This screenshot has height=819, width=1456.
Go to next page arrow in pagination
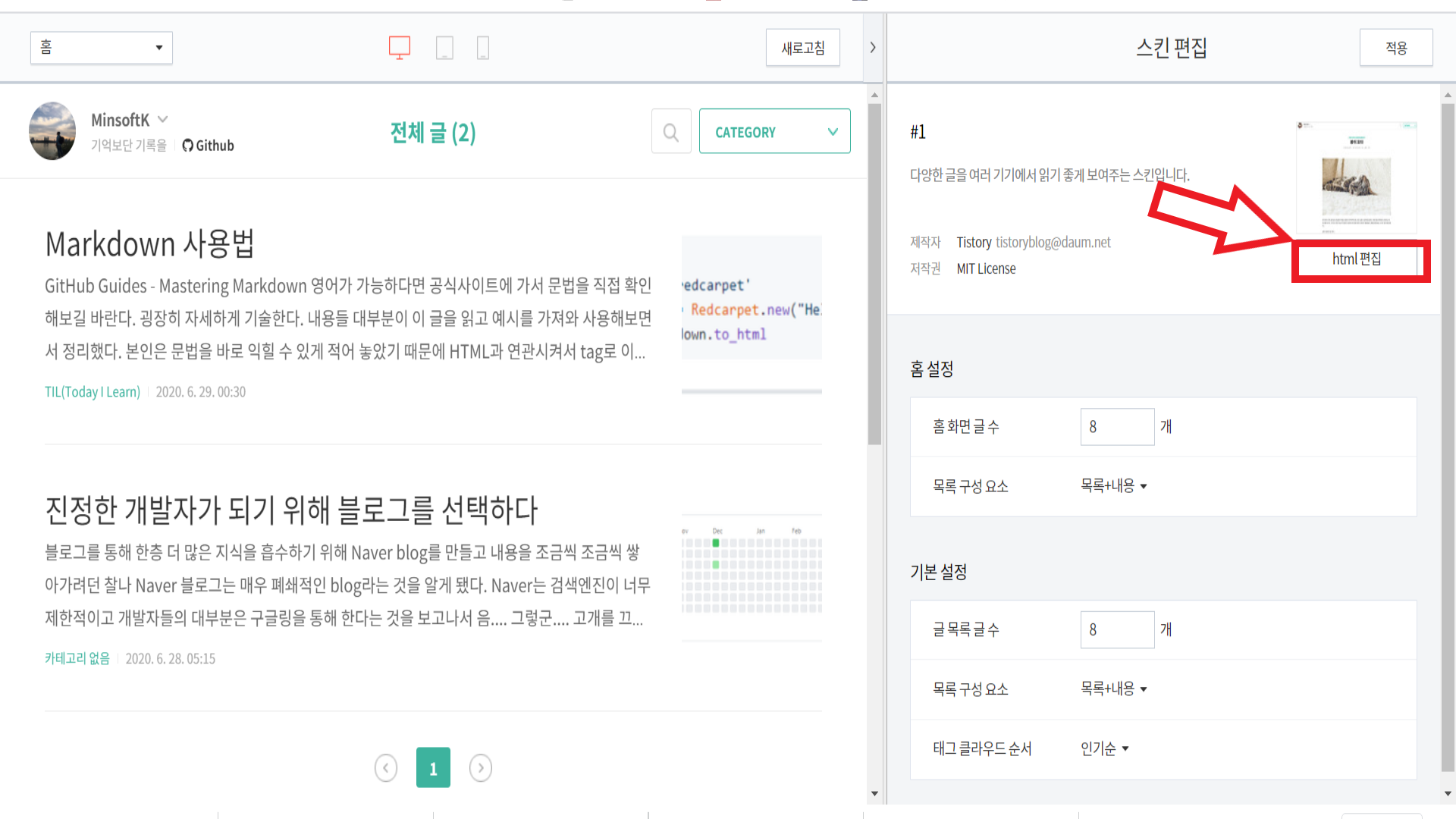point(480,767)
